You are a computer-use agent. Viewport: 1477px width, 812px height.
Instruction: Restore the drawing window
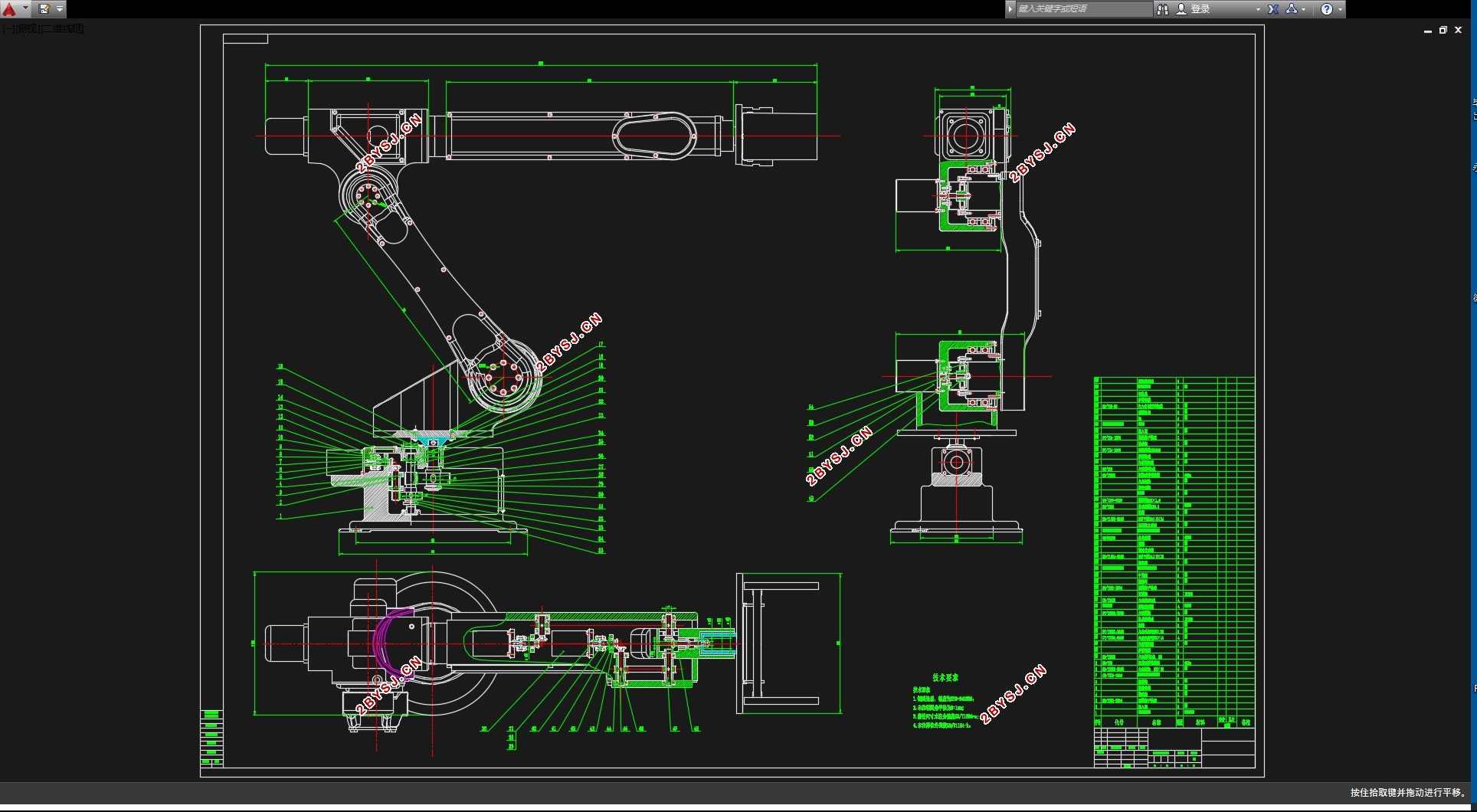(x=1443, y=31)
